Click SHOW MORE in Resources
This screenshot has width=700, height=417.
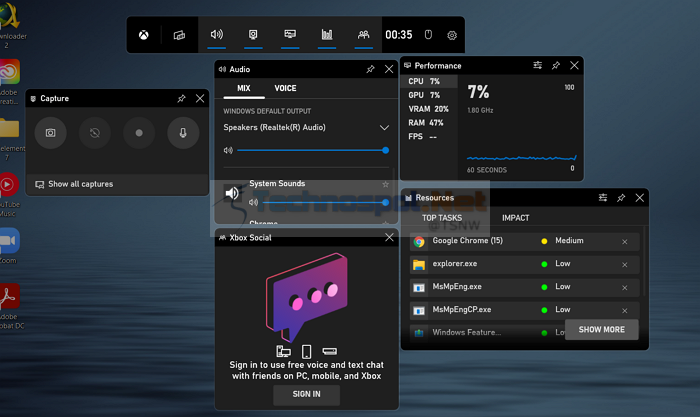[x=602, y=329]
